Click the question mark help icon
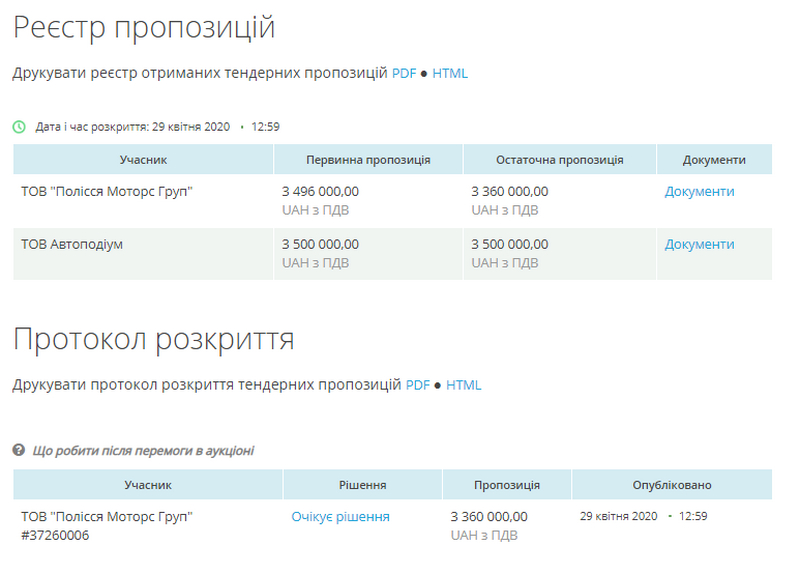The image size is (800, 569). (19, 451)
